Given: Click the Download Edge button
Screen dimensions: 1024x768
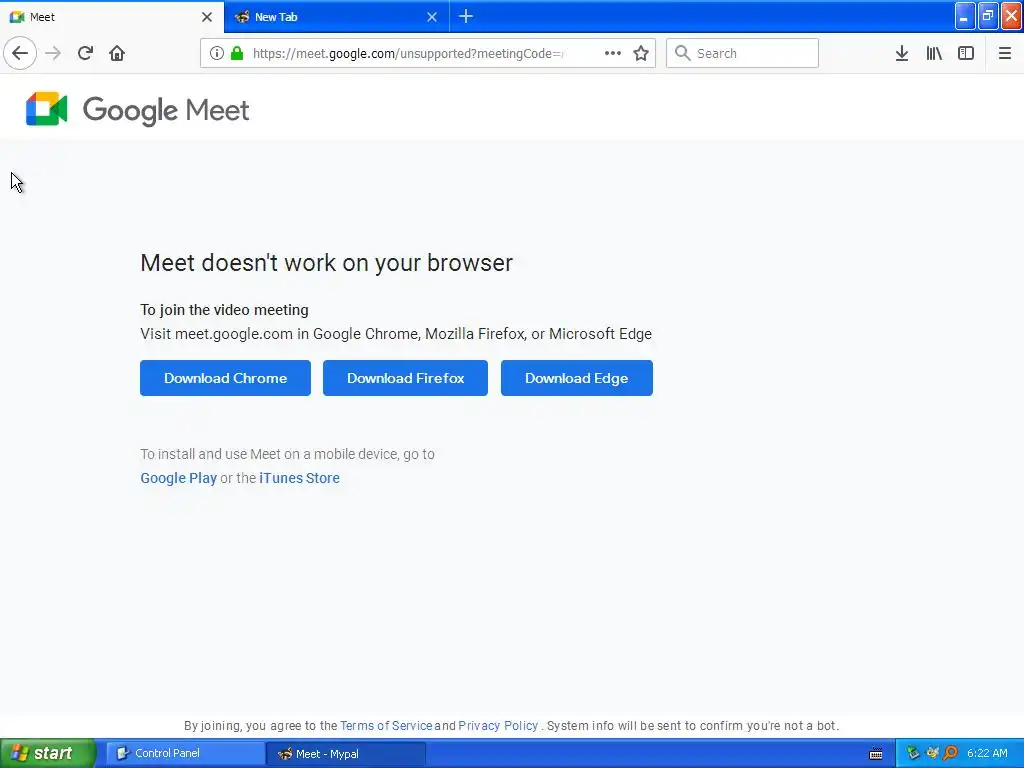Looking at the screenshot, I should (x=577, y=378).
